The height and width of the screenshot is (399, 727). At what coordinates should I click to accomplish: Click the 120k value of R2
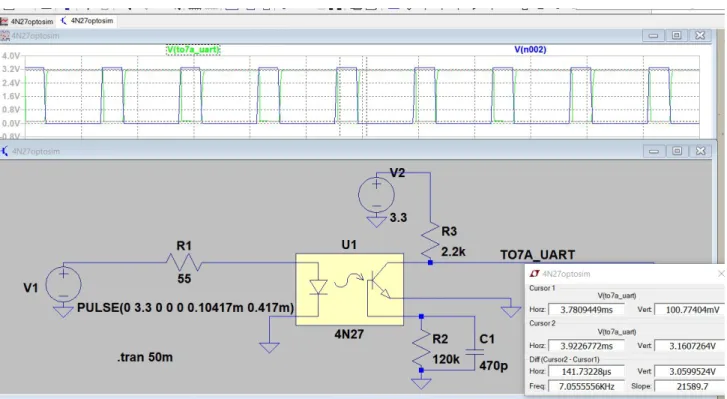(x=446, y=359)
